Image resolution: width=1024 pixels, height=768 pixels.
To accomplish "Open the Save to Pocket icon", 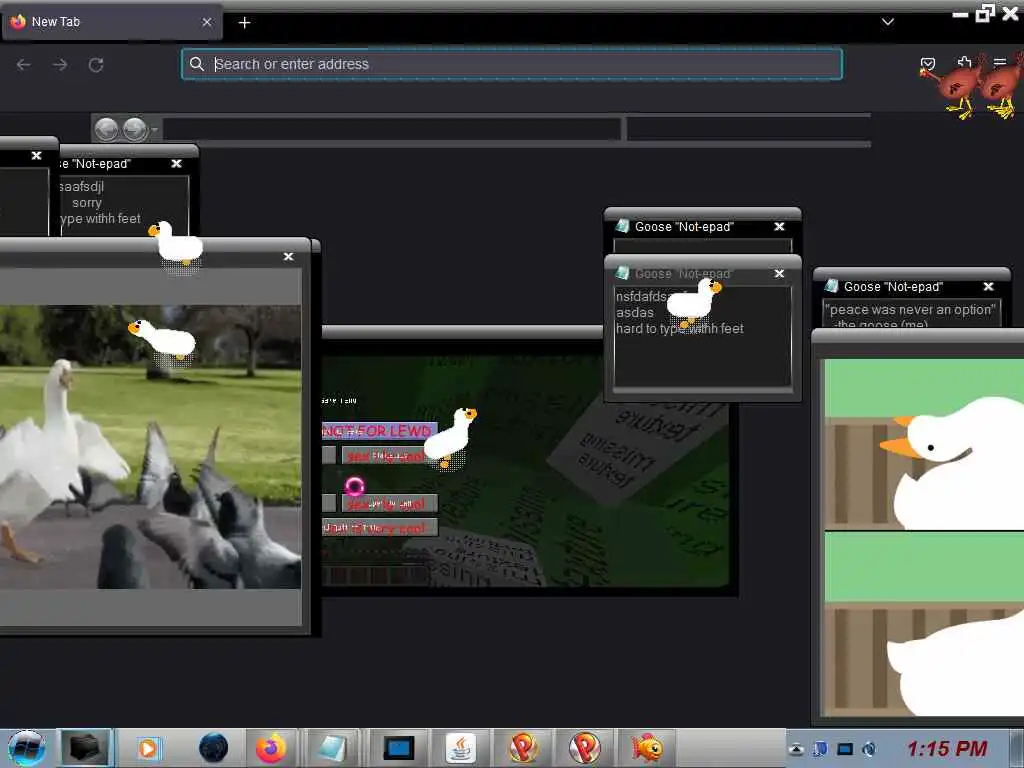I will [x=927, y=63].
